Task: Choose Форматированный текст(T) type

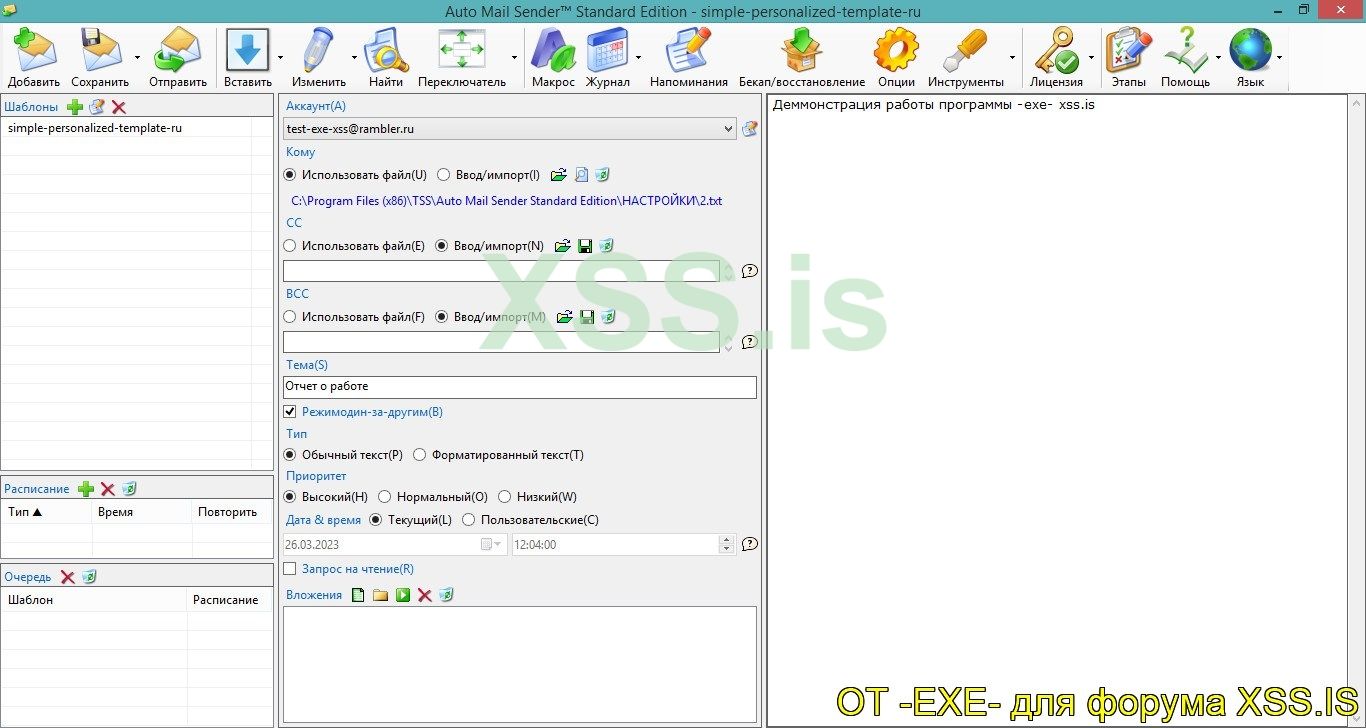Action: point(420,455)
